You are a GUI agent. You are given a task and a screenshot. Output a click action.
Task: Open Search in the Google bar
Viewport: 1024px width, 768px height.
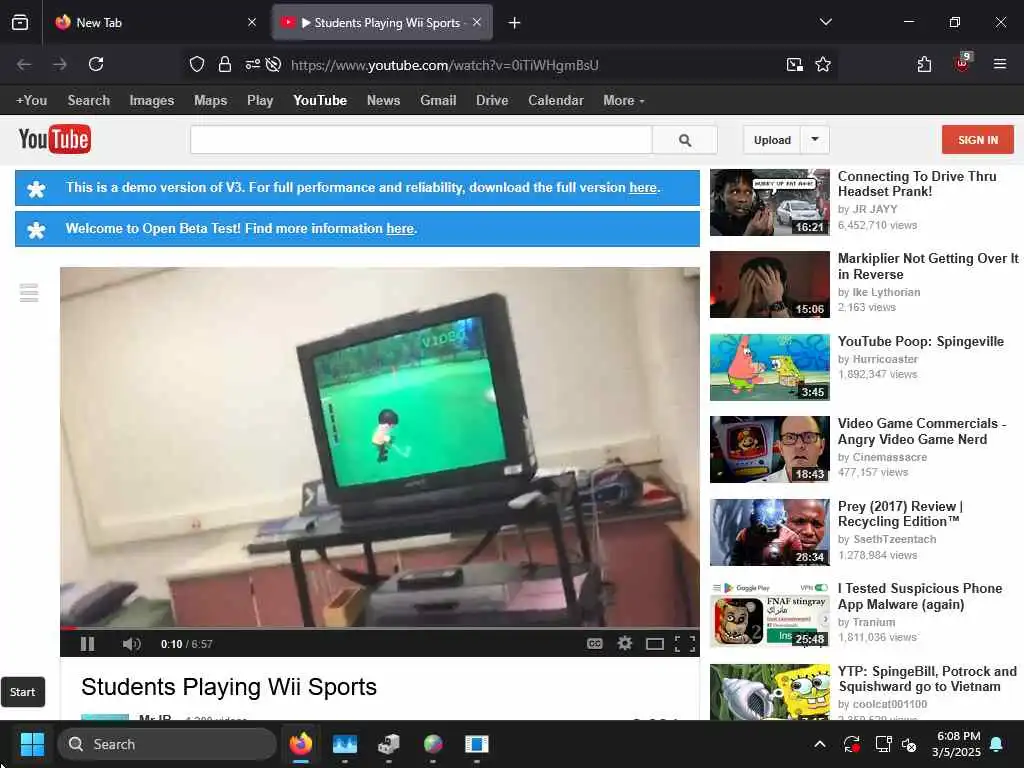(x=89, y=101)
